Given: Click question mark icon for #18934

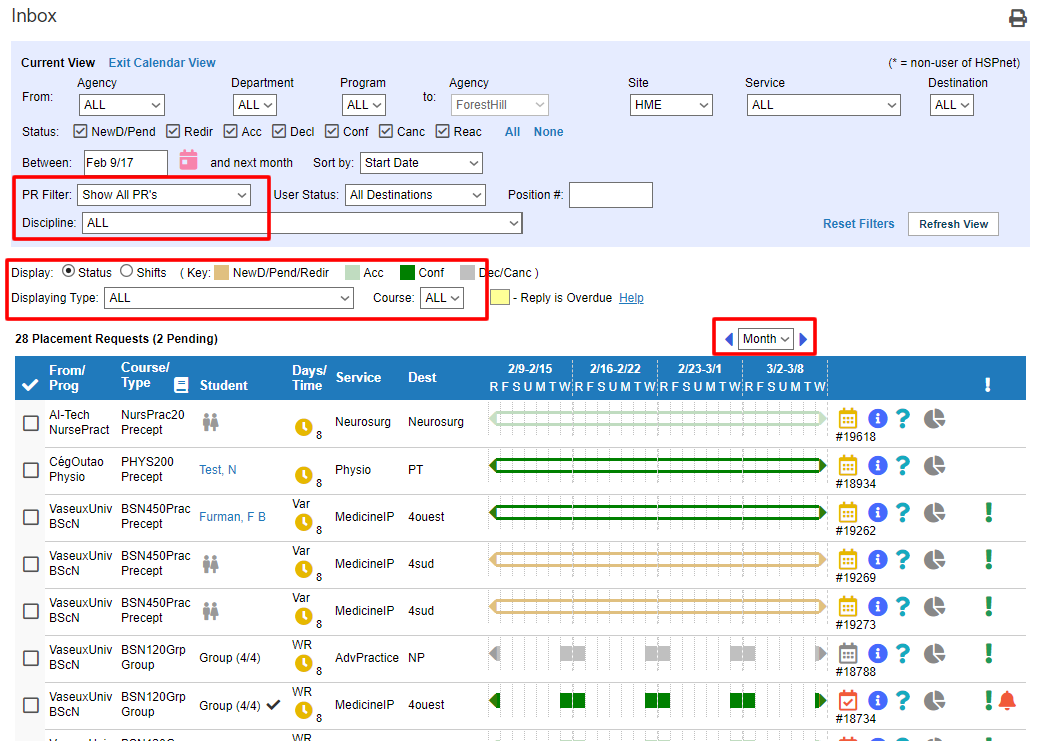Looking at the screenshot, I should click(902, 465).
